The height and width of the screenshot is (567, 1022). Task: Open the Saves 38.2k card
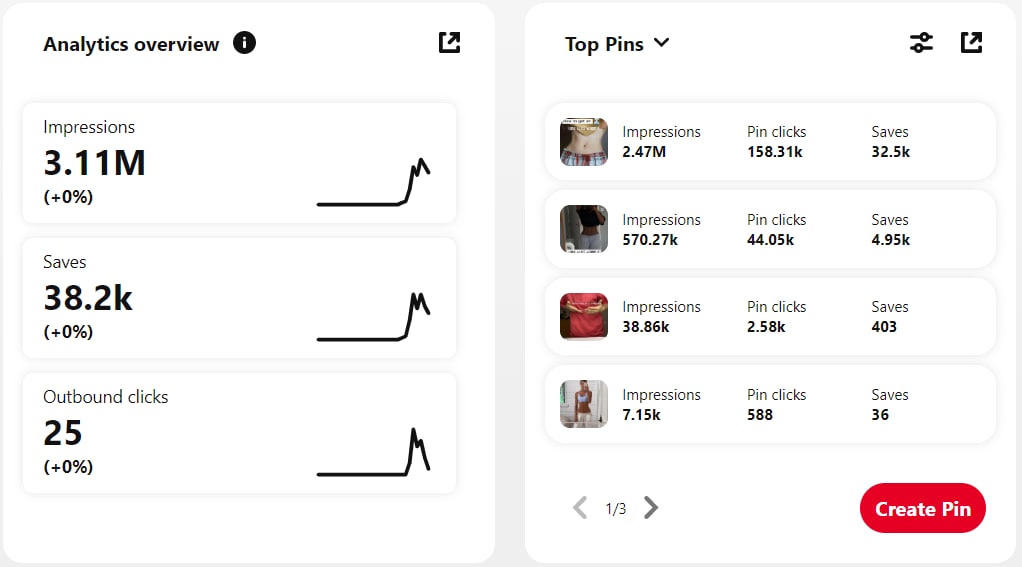click(x=239, y=298)
